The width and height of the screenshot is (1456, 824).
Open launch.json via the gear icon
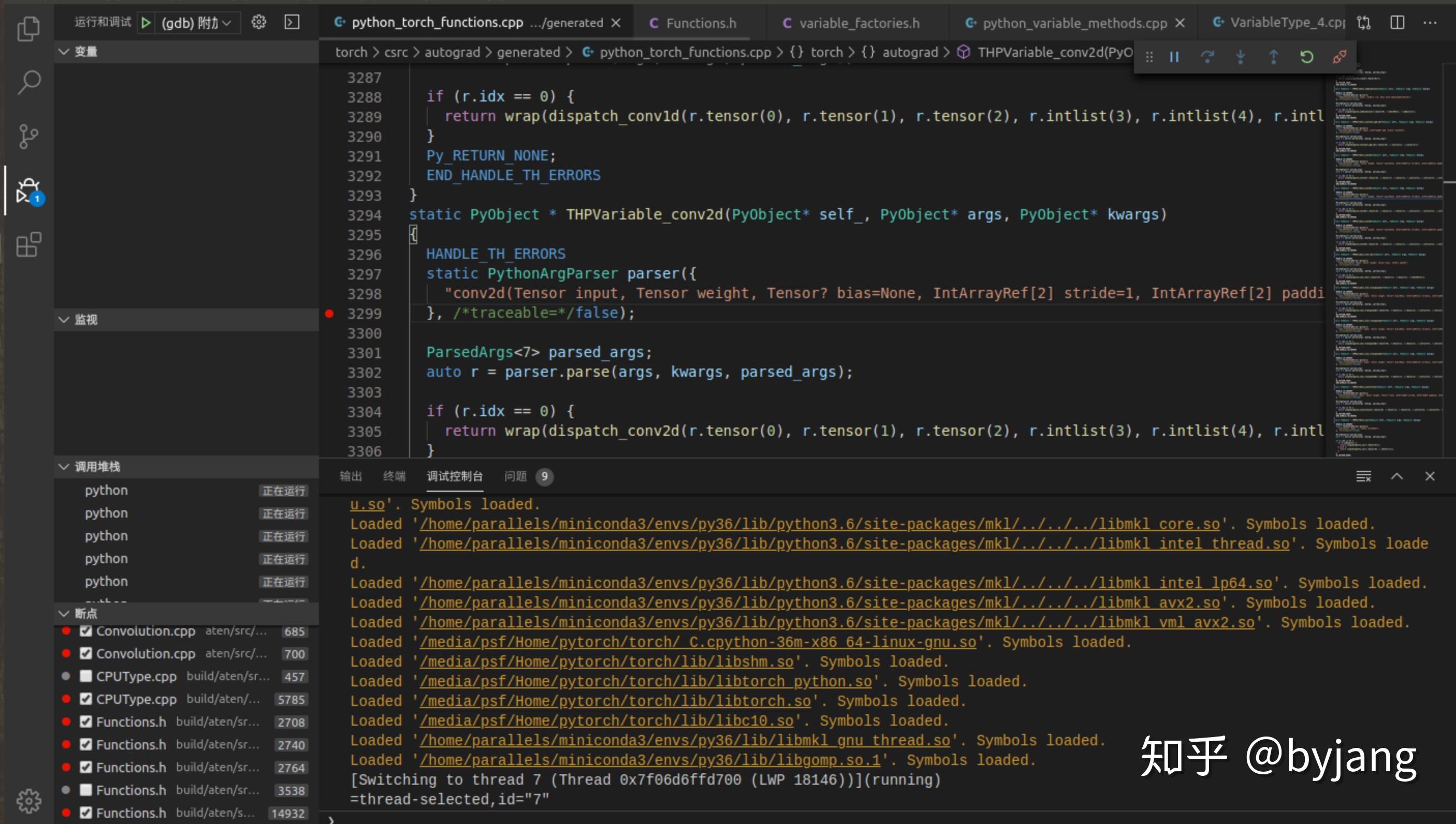259,22
